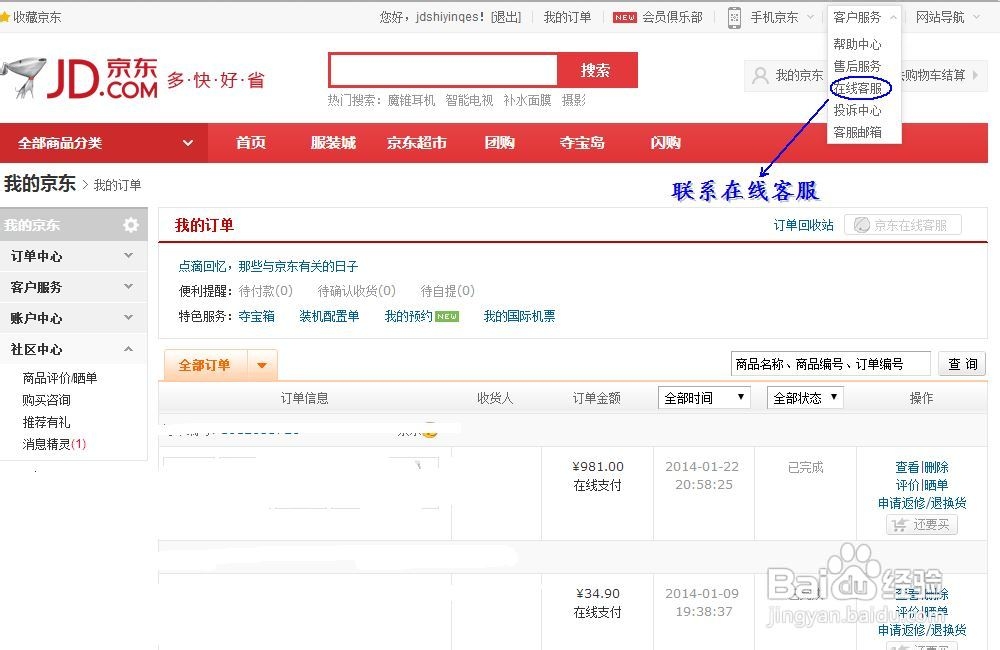Click 消息精灵(1) in the sidebar
The image size is (1000, 650).
click(52, 443)
